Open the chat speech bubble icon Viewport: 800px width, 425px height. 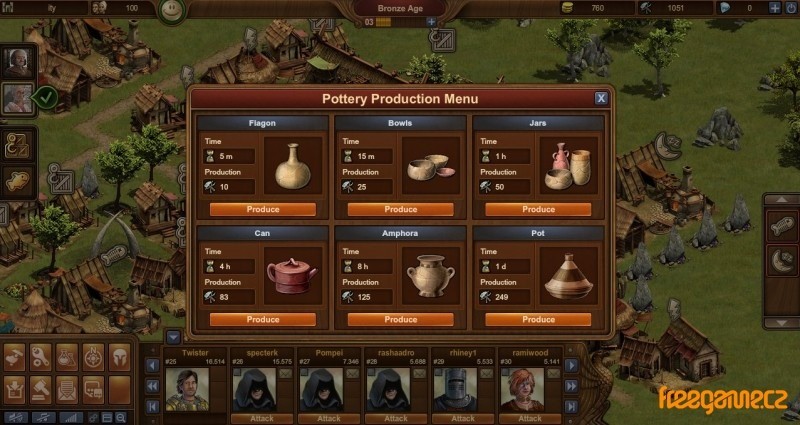93,390
